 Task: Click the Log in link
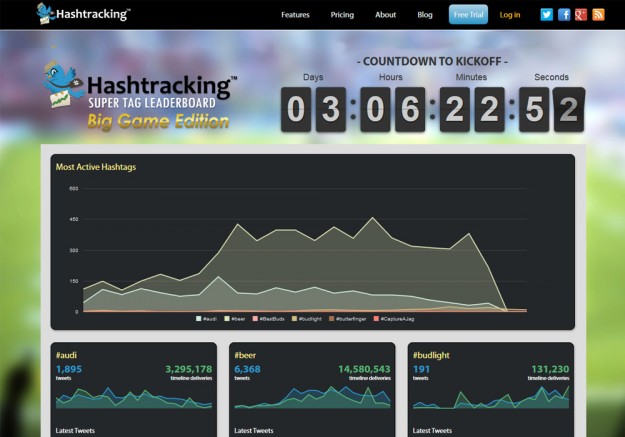[510, 15]
